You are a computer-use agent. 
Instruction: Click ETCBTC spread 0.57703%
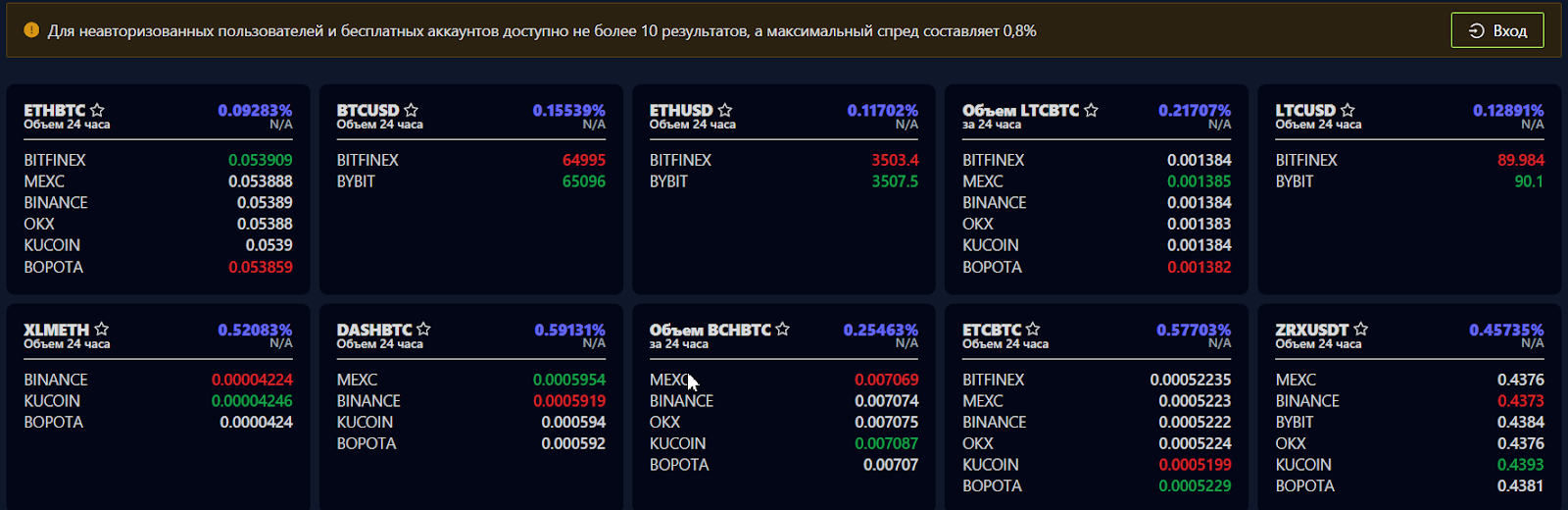[1194, 331]
